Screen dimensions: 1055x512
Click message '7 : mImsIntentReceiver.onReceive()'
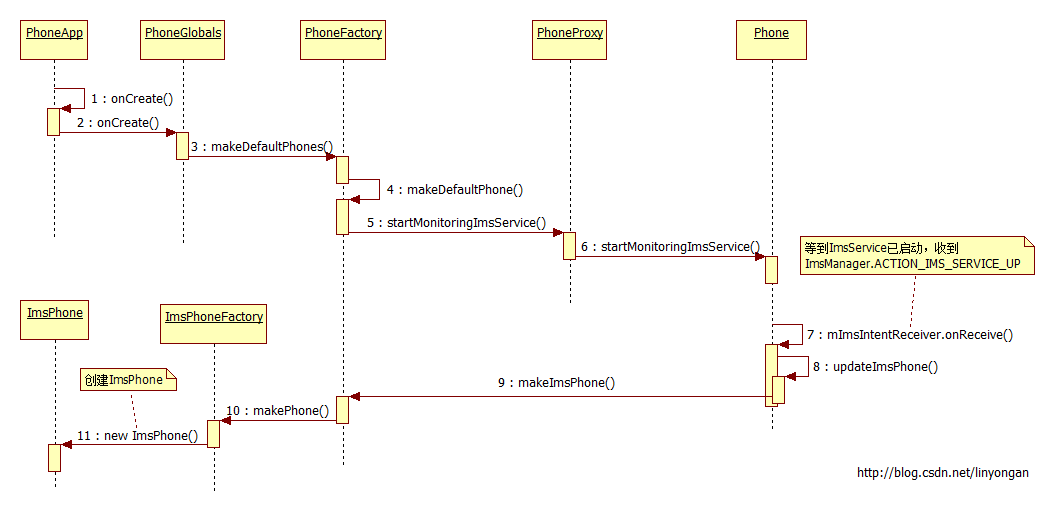[x=910, y=334]
